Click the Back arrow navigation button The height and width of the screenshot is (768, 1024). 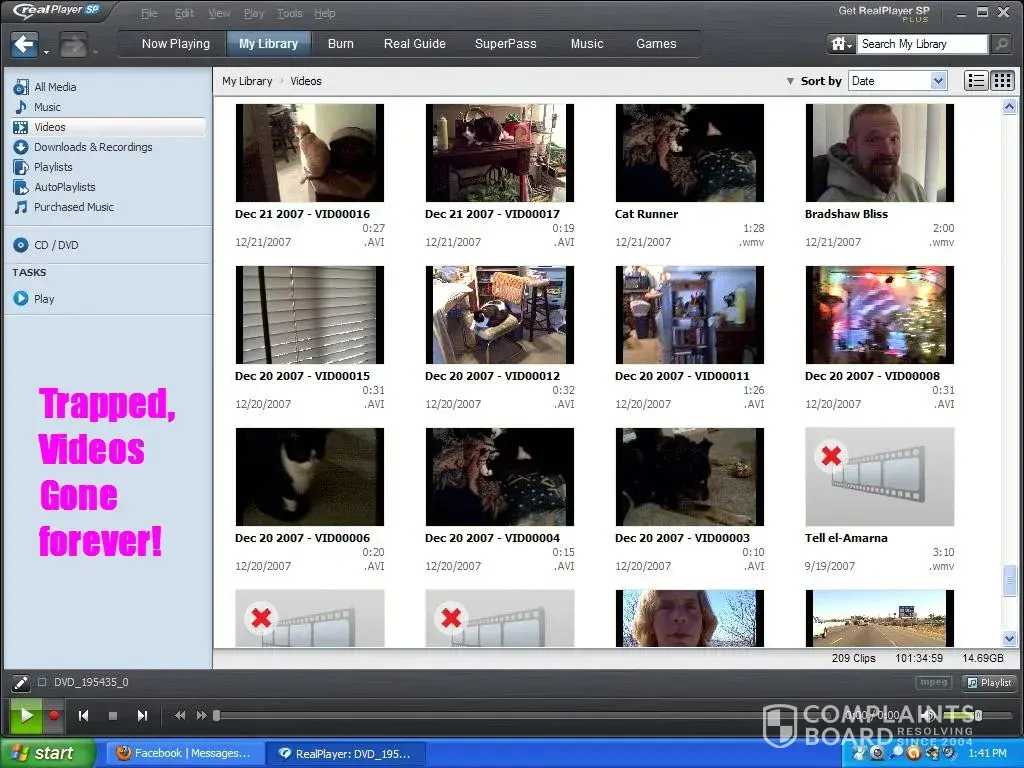[25, 45]
